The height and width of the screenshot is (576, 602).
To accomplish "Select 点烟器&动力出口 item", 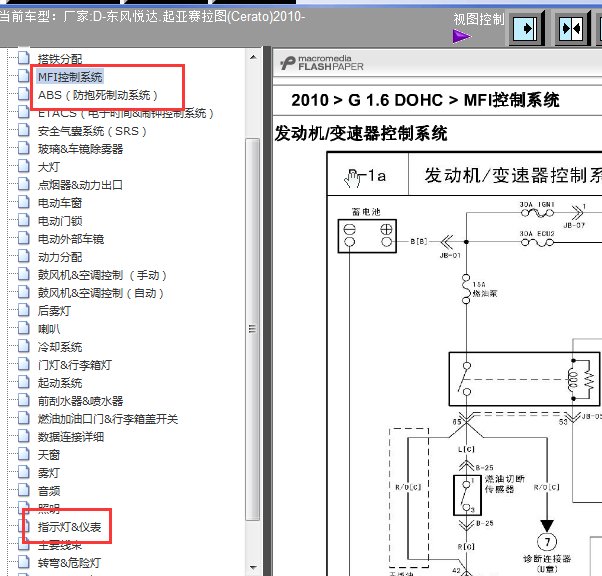I will [x=80, y=185].
